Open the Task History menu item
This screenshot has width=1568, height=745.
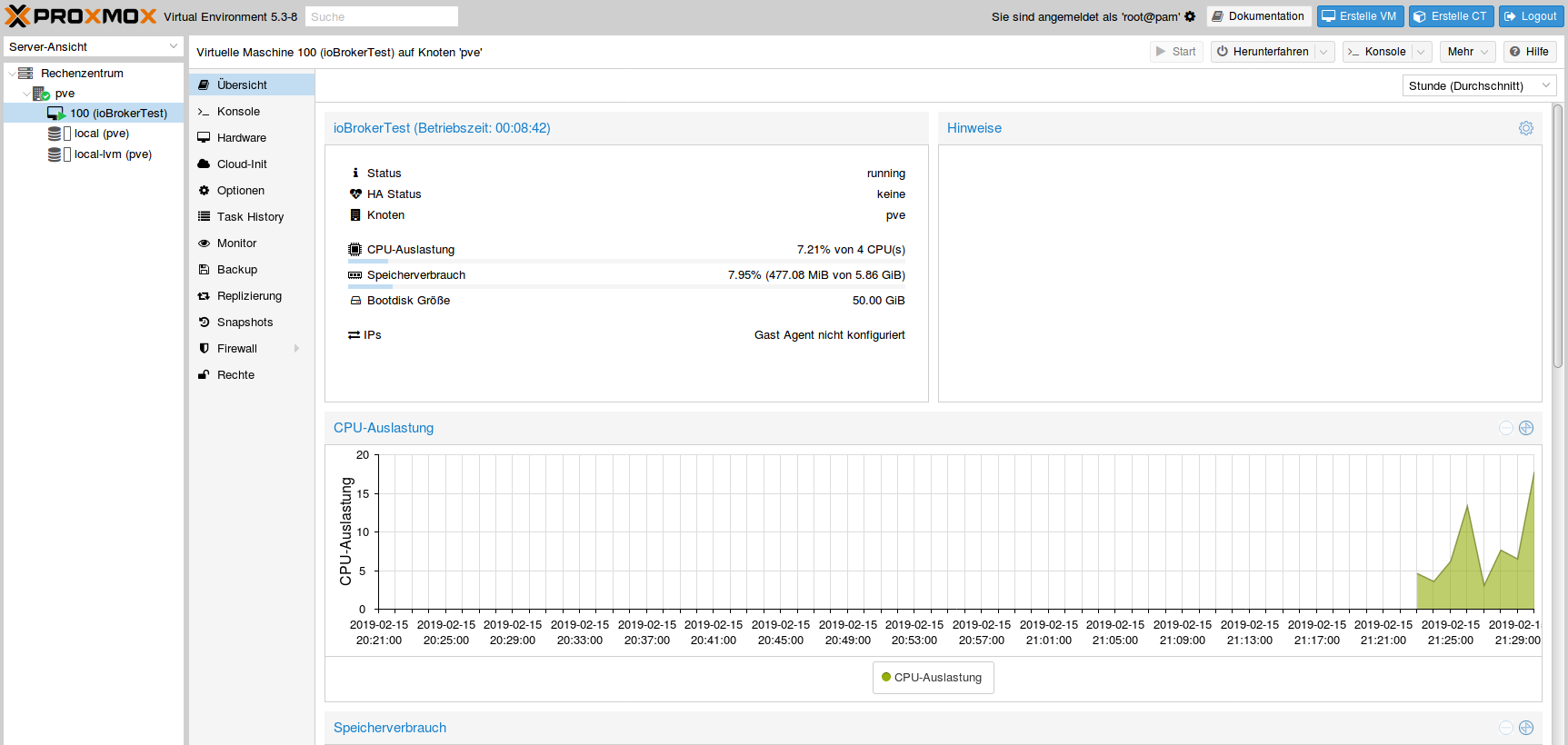pos(252,217)
